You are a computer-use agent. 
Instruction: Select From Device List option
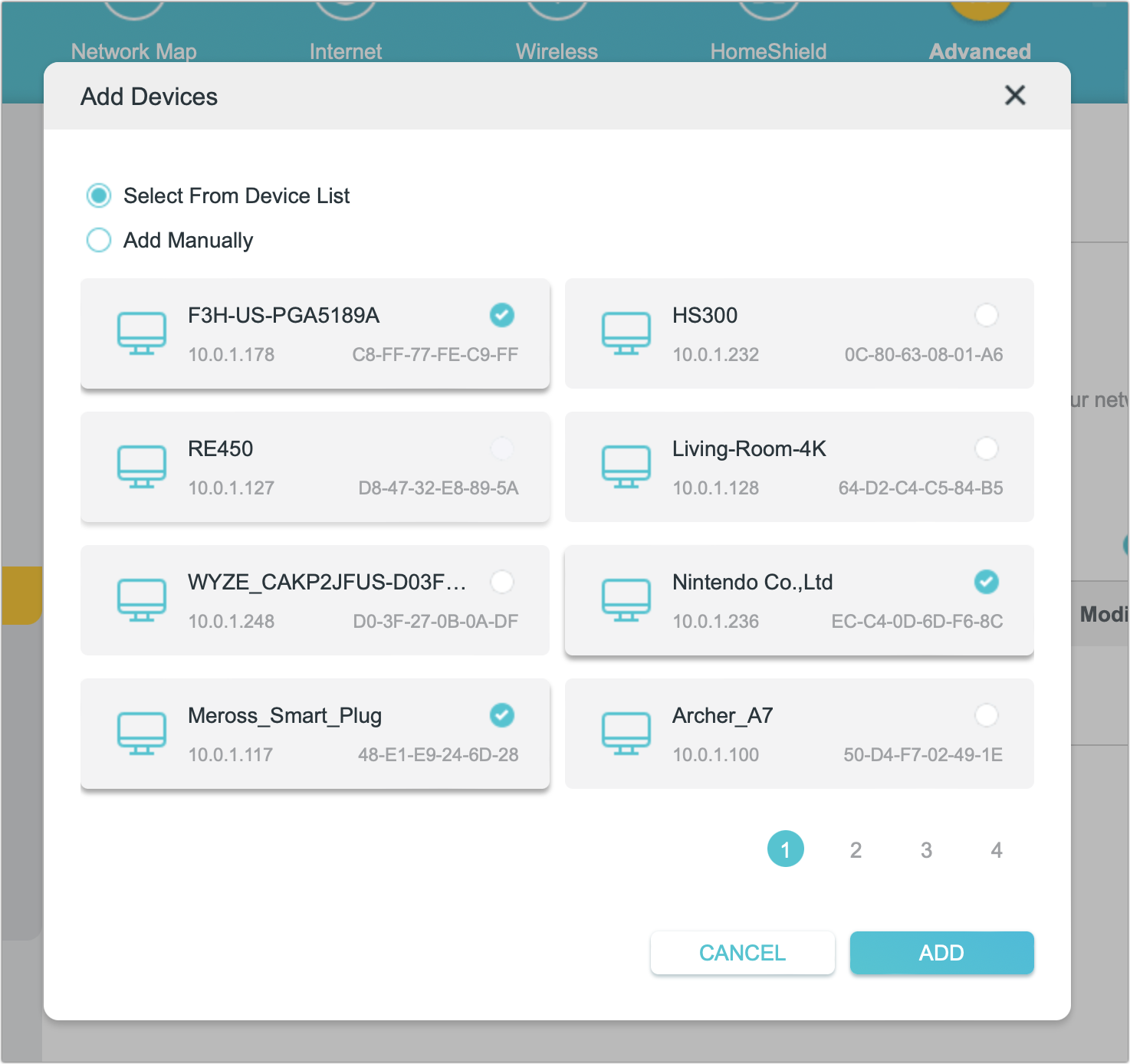[98, 195]
